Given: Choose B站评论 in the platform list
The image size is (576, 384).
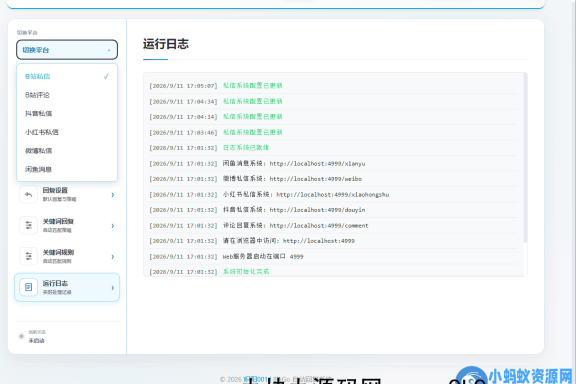Looking at the screenshot, I should (67, 95).
